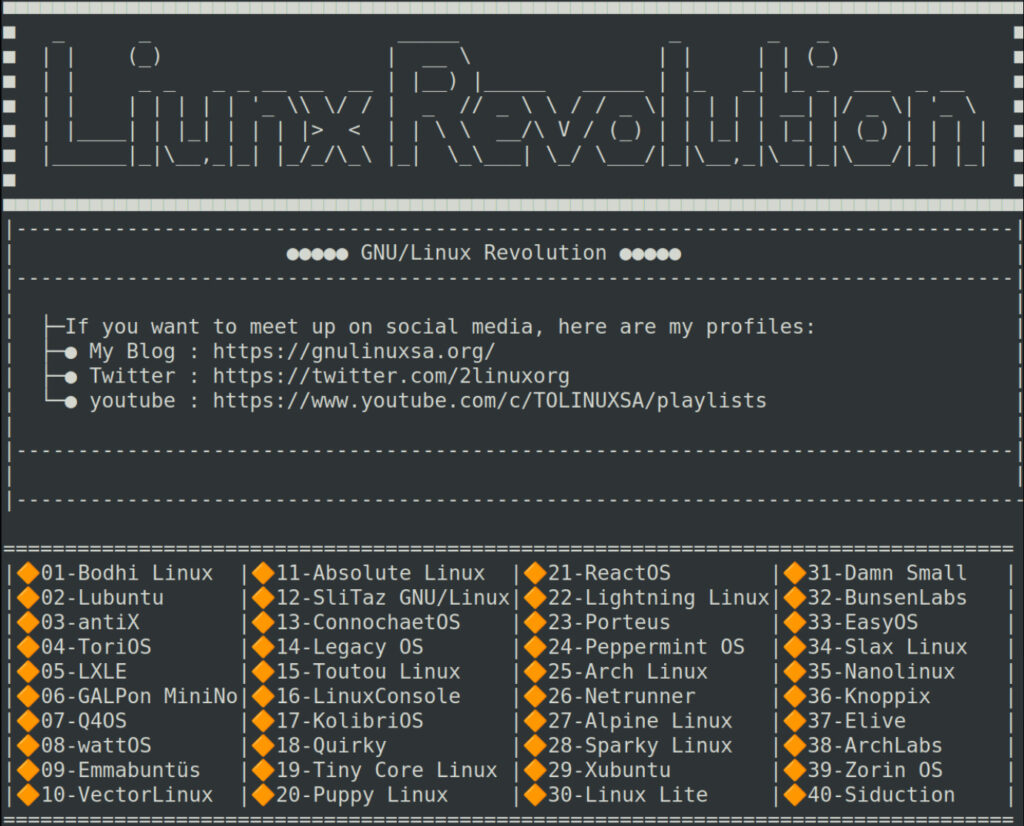
Task: Select the 15-Toutou Linux list entry
Action: click(370, 671)
